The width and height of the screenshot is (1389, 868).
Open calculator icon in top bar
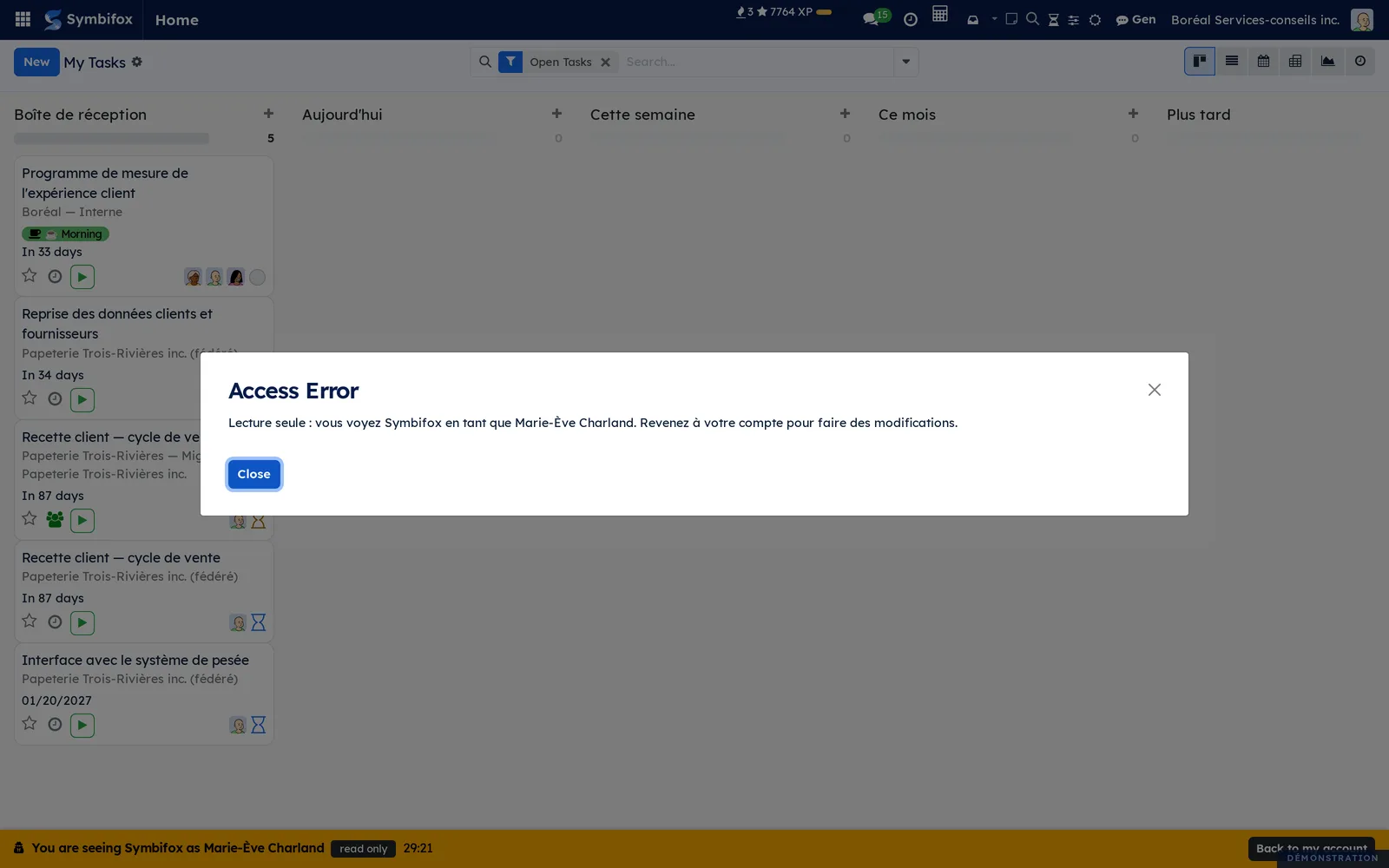coord(939,14)
